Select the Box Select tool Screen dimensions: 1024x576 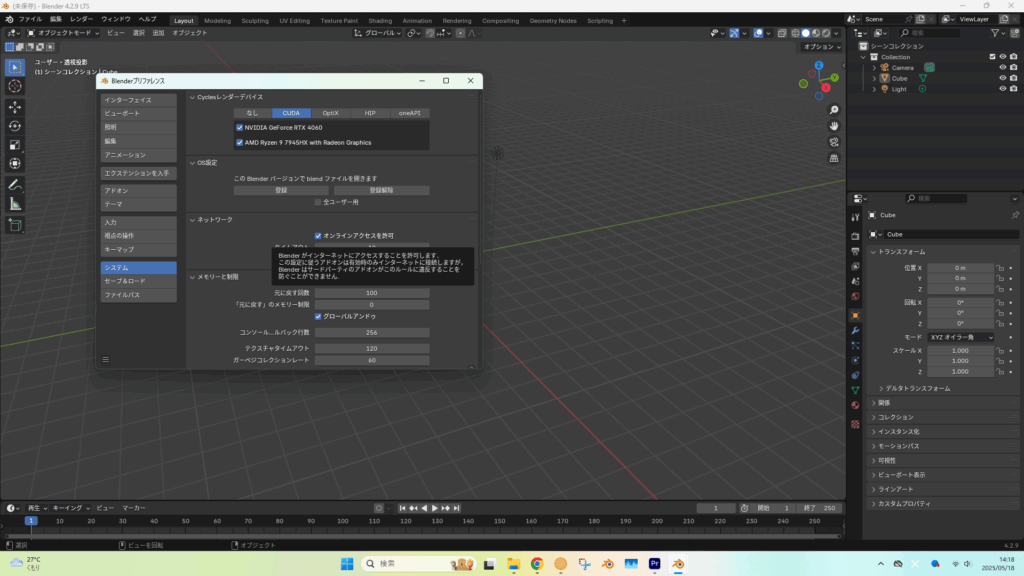point(15,67)
